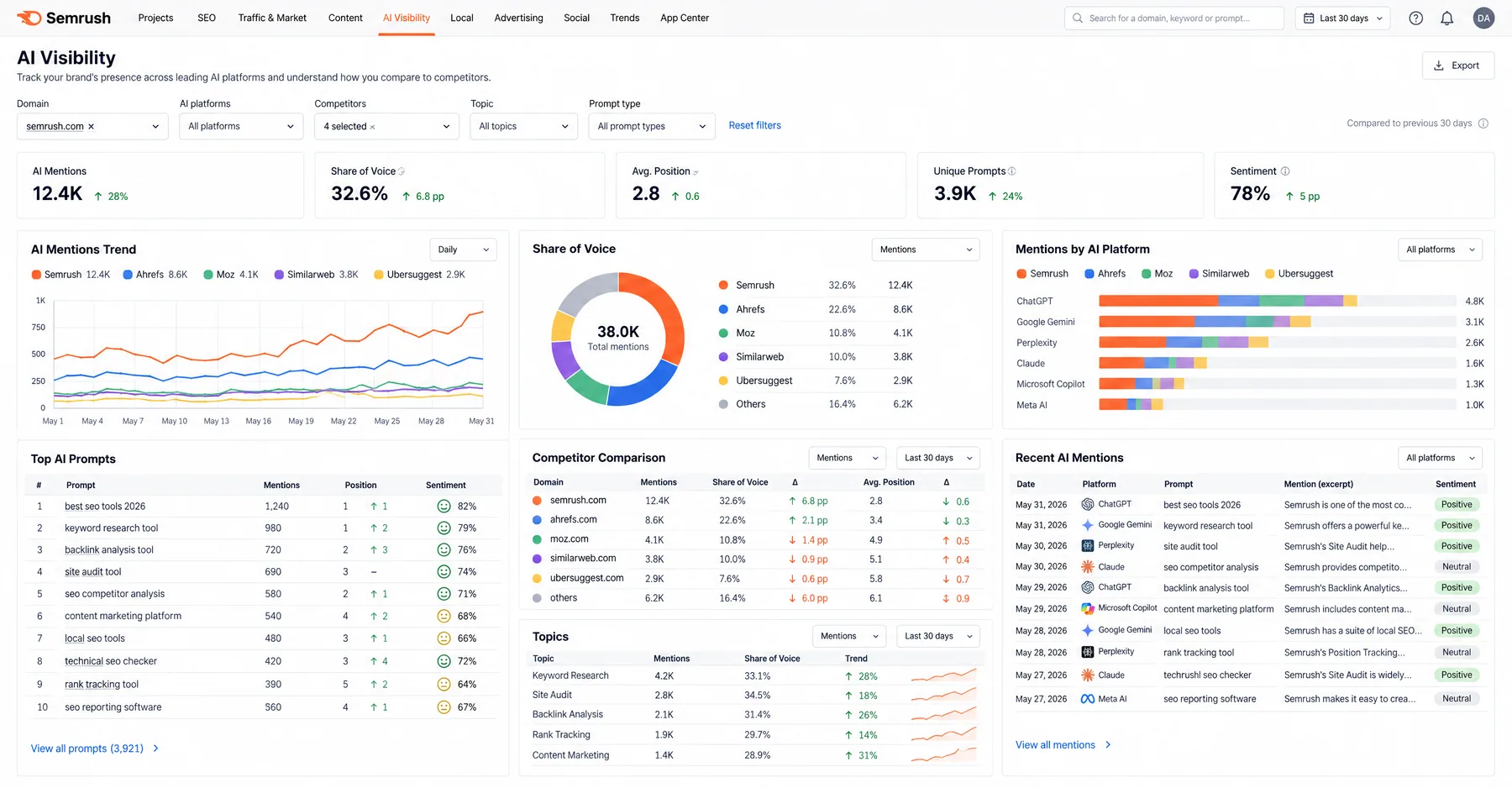Screen dimensions: 1512x788
Task: Toggle Ahrefs in Mentions by AI Platform legend
Action: pos(1105,274)
